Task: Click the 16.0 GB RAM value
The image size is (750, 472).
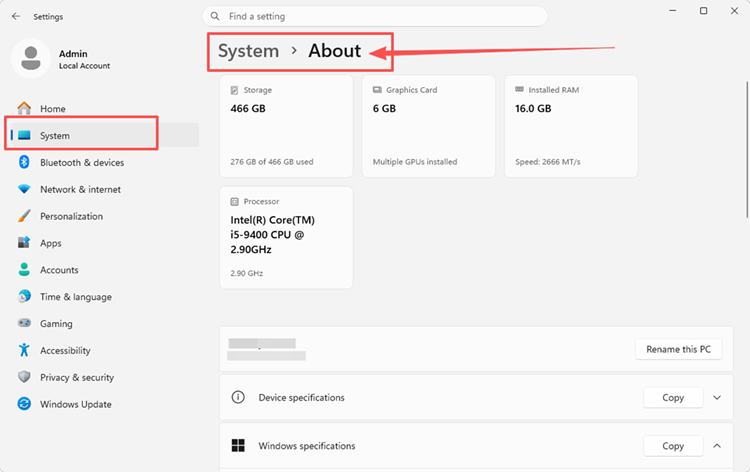Action: click(533, 109)
